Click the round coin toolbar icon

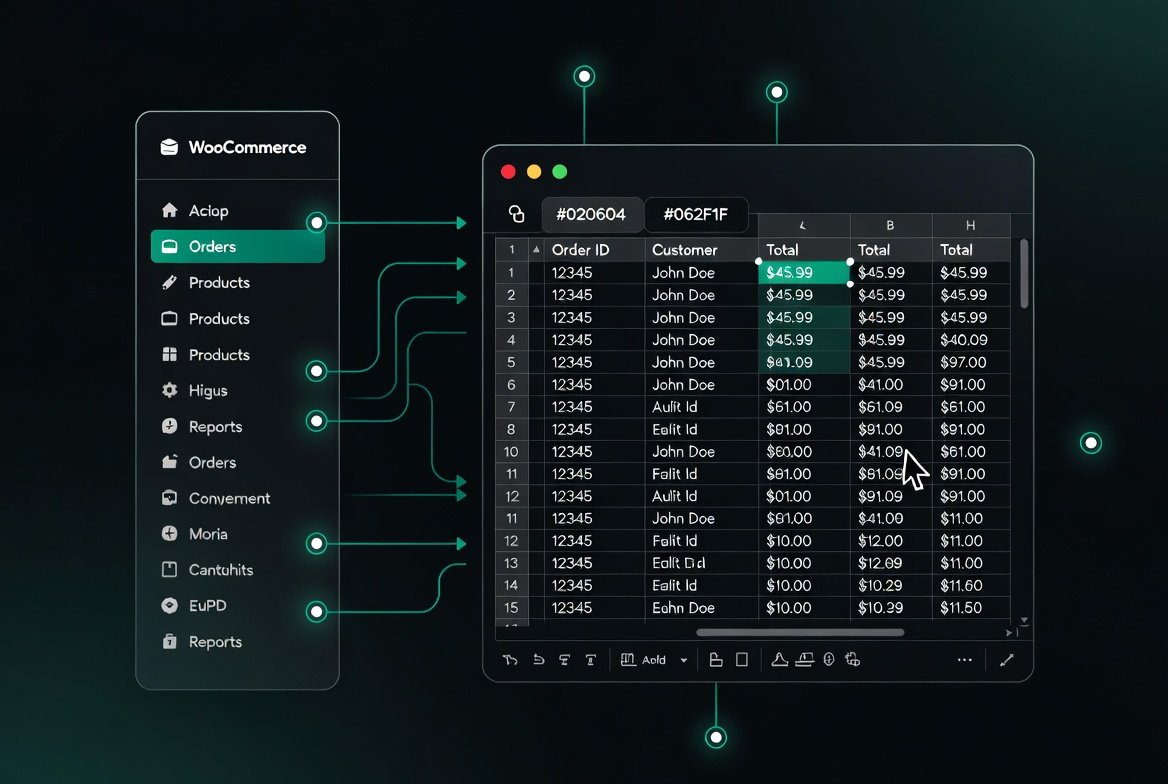click(x=829, y=660)
